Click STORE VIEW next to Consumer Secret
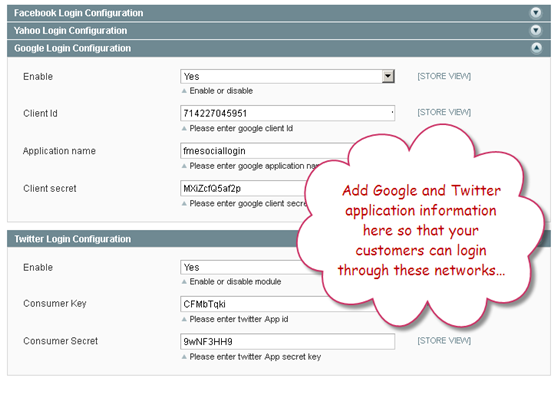 click(444, 341)
